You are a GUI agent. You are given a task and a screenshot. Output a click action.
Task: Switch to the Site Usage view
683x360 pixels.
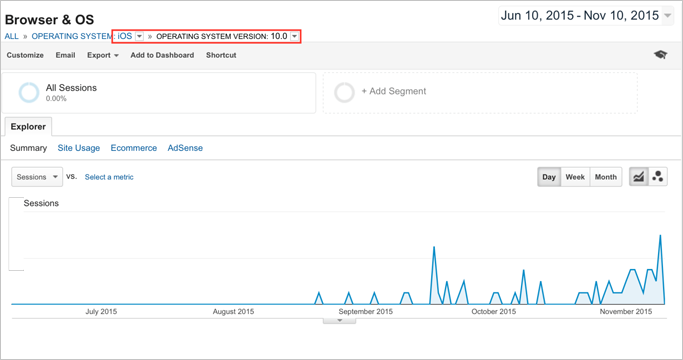79,148
